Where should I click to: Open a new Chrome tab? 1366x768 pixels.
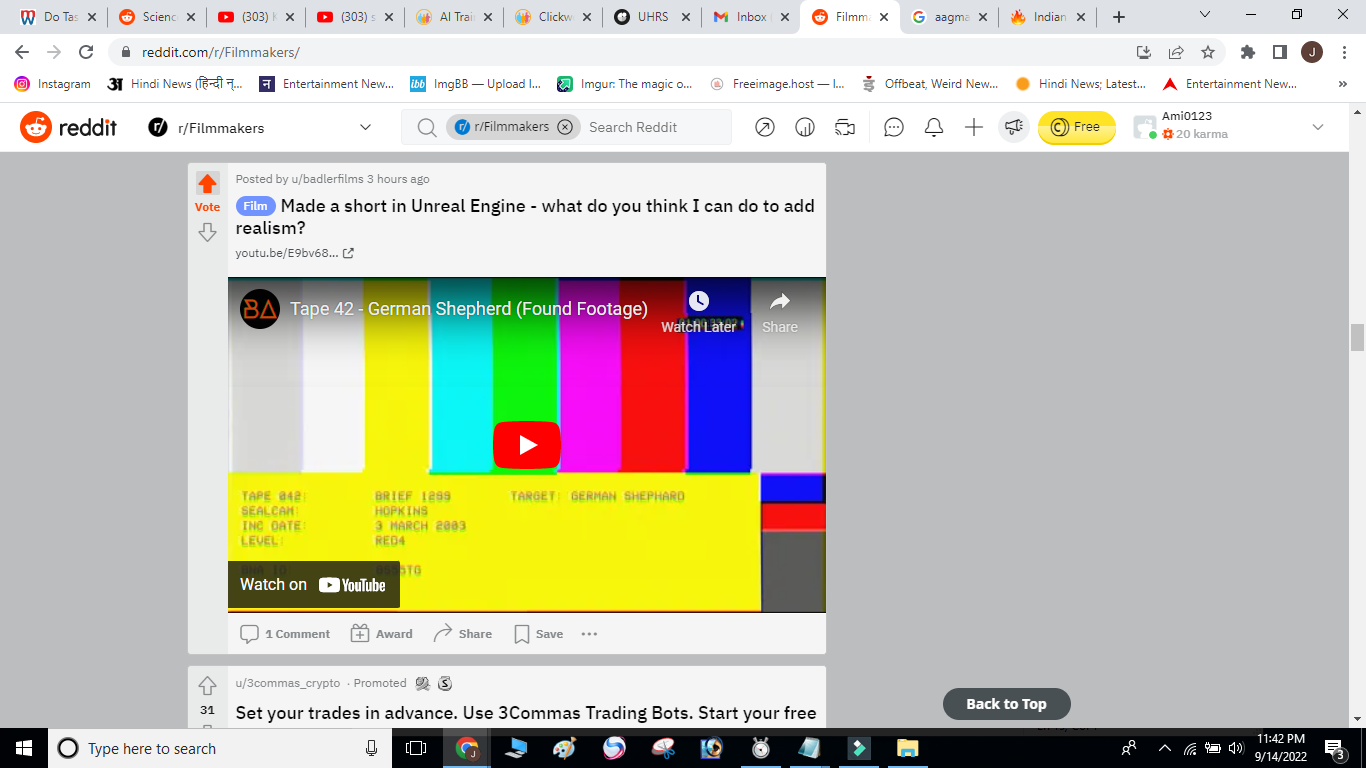1119,17
